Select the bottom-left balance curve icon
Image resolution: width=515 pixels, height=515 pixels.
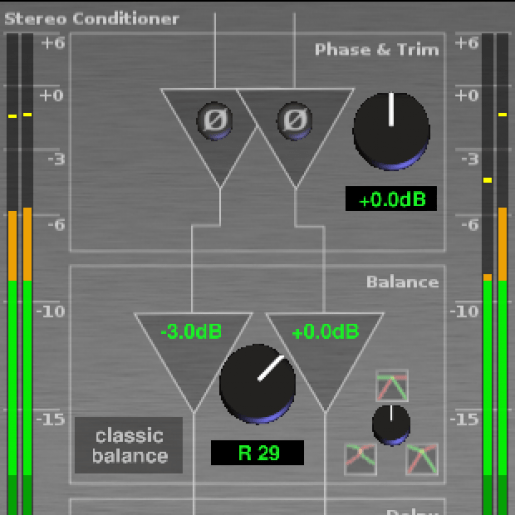[x=360, y=459]
